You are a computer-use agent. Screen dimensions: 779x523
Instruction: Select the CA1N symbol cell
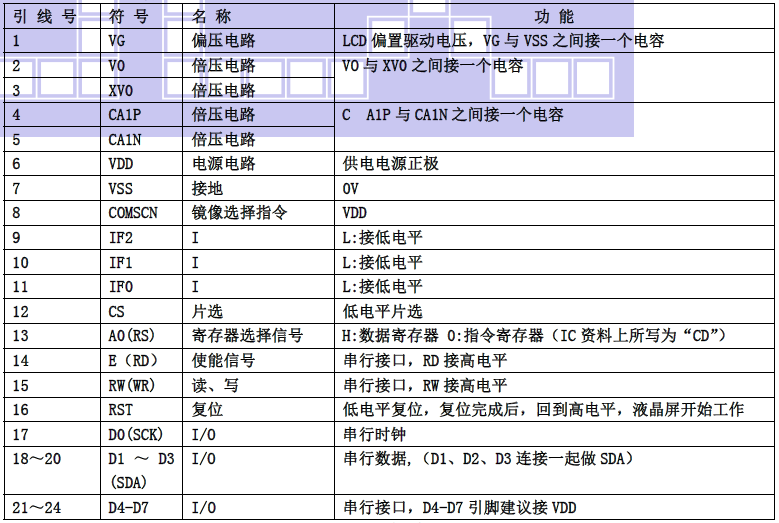point(126,139)
